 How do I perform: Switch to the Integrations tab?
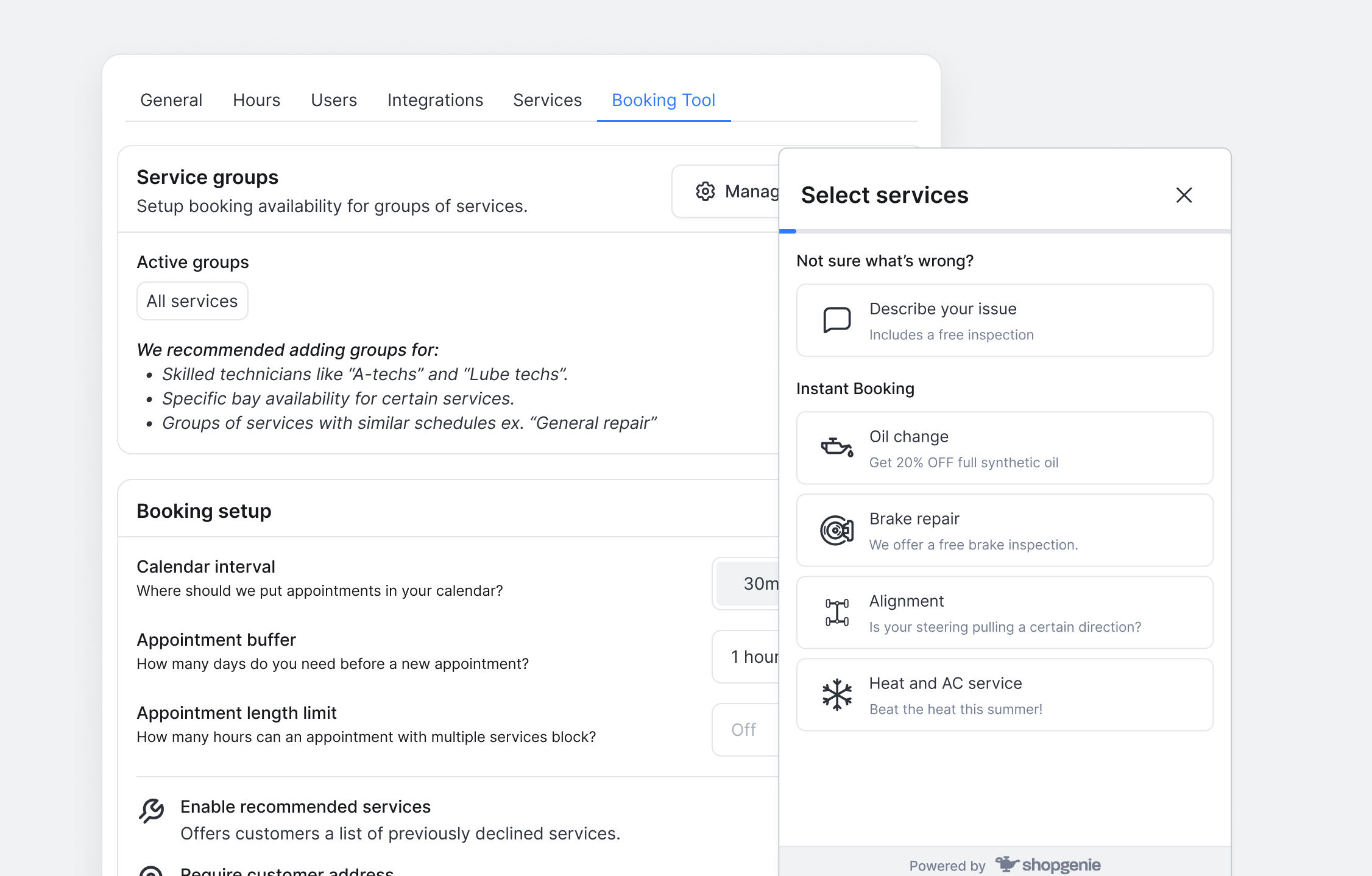pyautogui.click(x=435, y=100)
